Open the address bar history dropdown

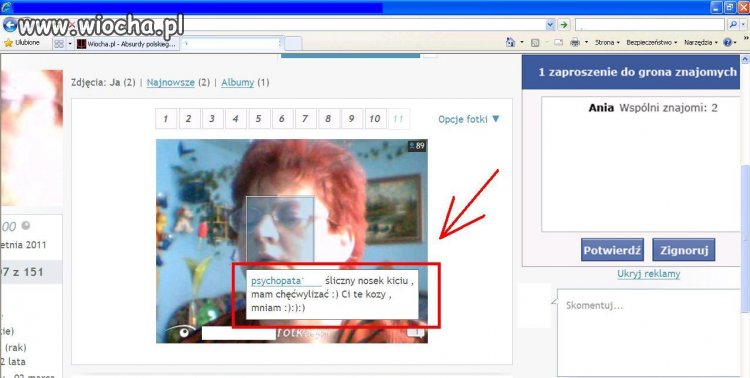point(551,25)
